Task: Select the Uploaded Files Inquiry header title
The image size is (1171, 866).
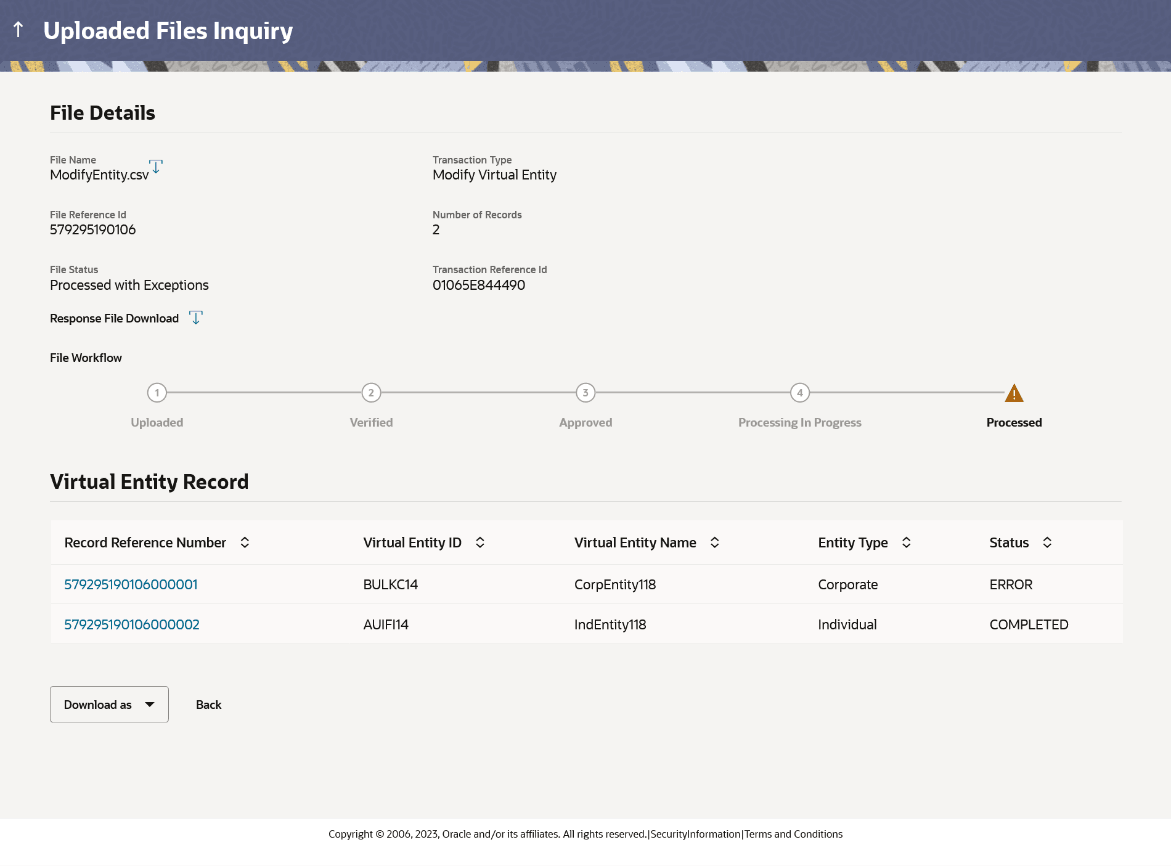Action: [167, 30]
